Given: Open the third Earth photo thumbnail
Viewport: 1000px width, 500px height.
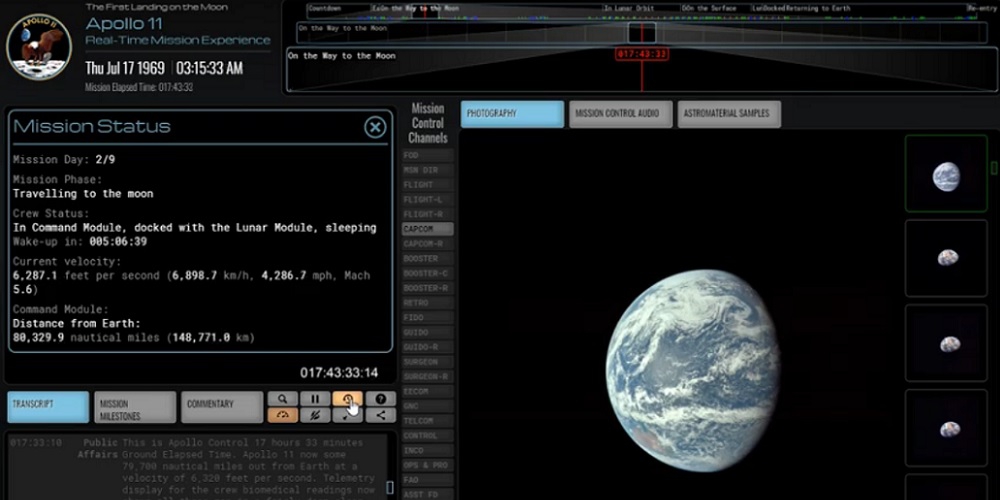Looking at the screenshot, I should tap(946, 343).
